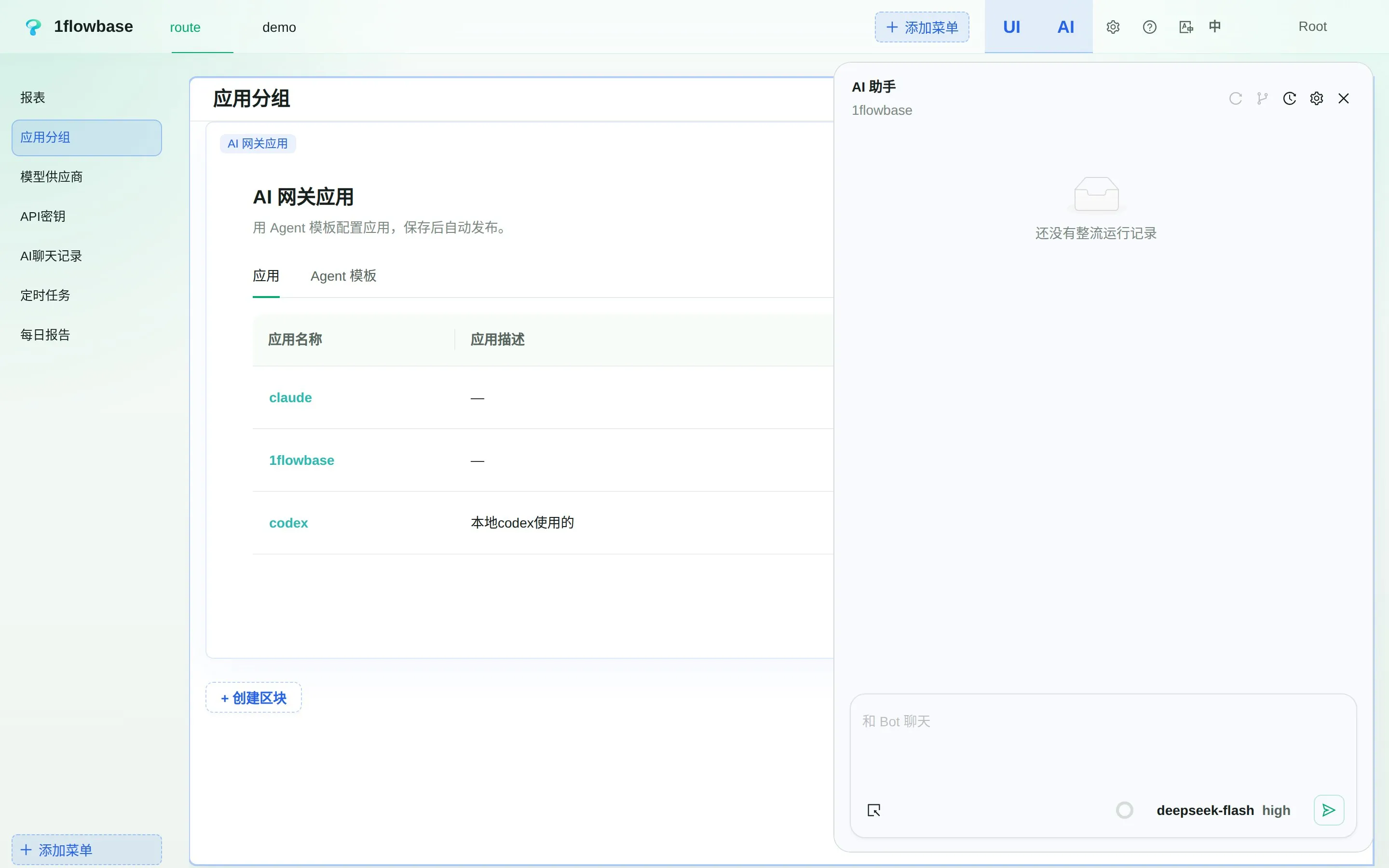Image resolution: width=1389 pixels, height=868 pixels.
Task: Click 添加菜单 button in top bar
Action: 922,27
